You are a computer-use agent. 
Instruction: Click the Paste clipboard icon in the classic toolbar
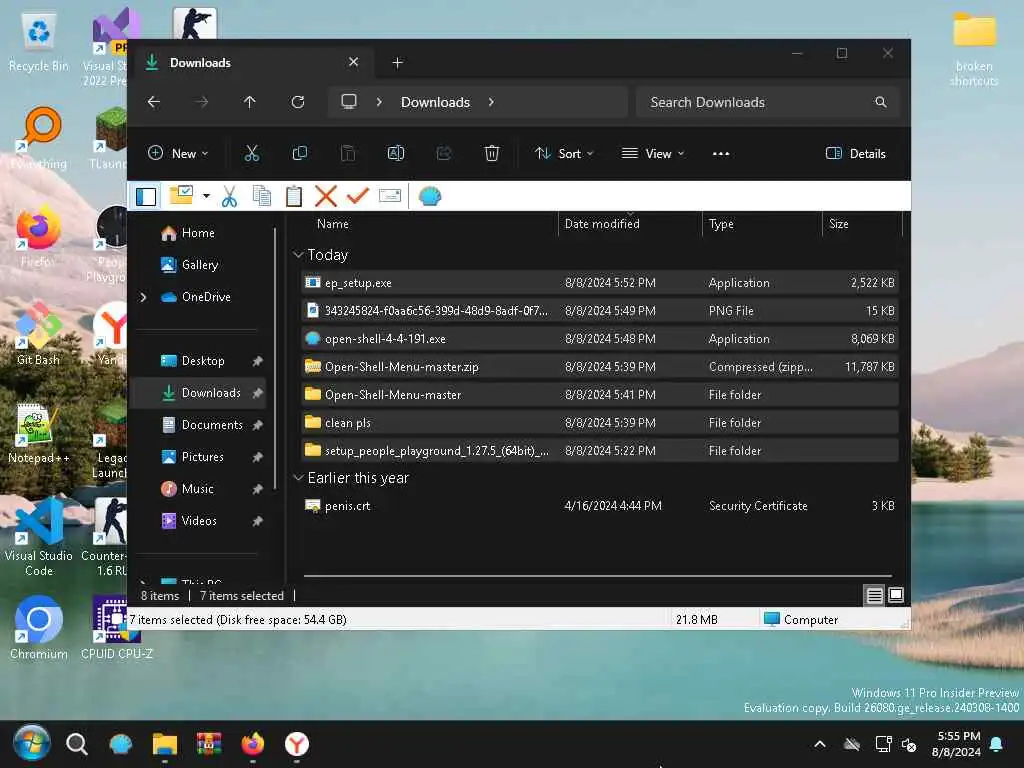coord(294,196)
